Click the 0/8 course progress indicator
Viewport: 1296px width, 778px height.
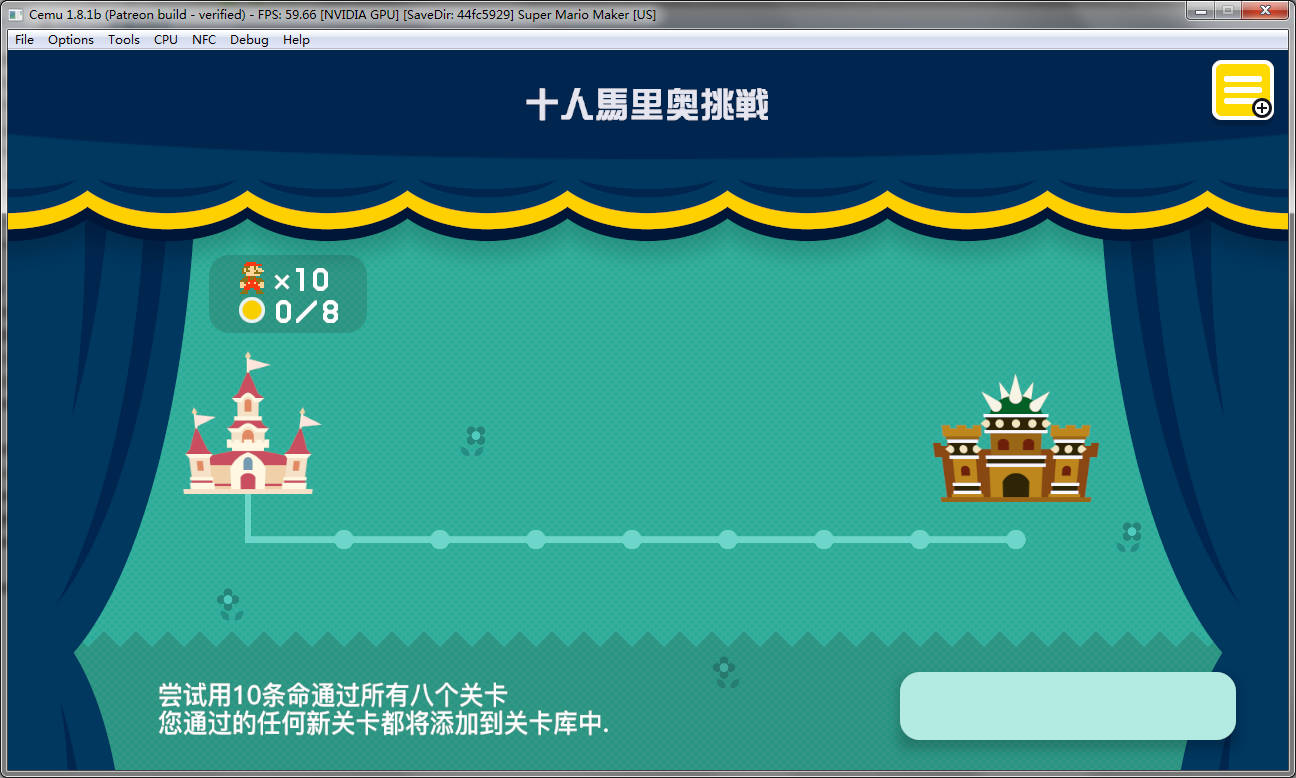(x=307, y=312)
